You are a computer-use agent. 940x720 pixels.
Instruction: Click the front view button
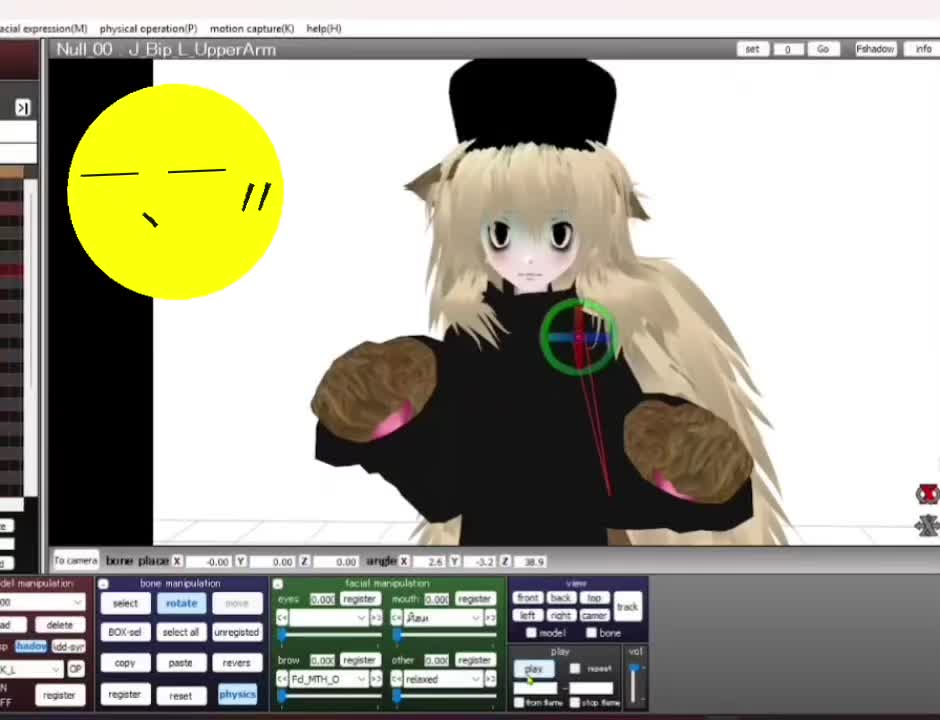pyautogui.click(x=528, y=598)
